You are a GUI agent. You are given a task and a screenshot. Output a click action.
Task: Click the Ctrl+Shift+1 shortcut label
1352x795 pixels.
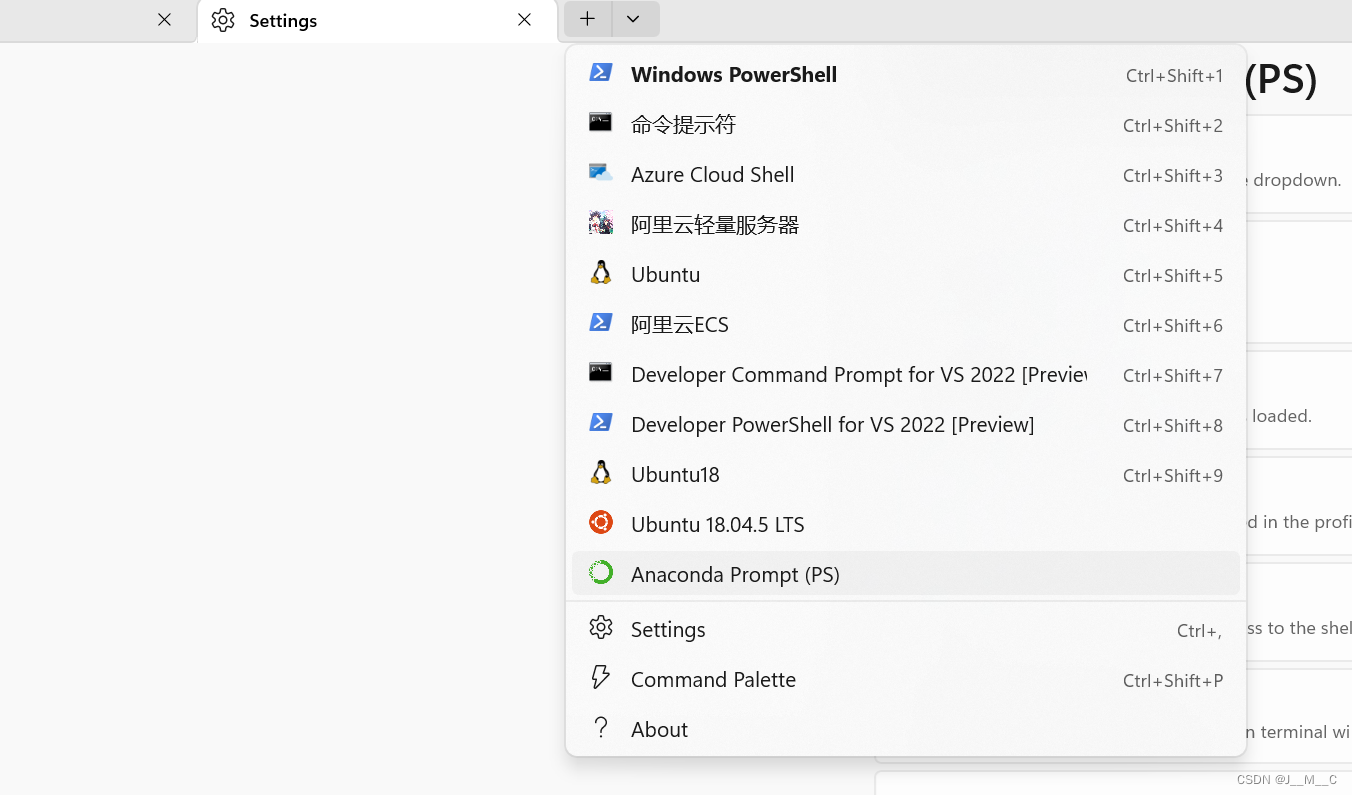click(1174, 76)
